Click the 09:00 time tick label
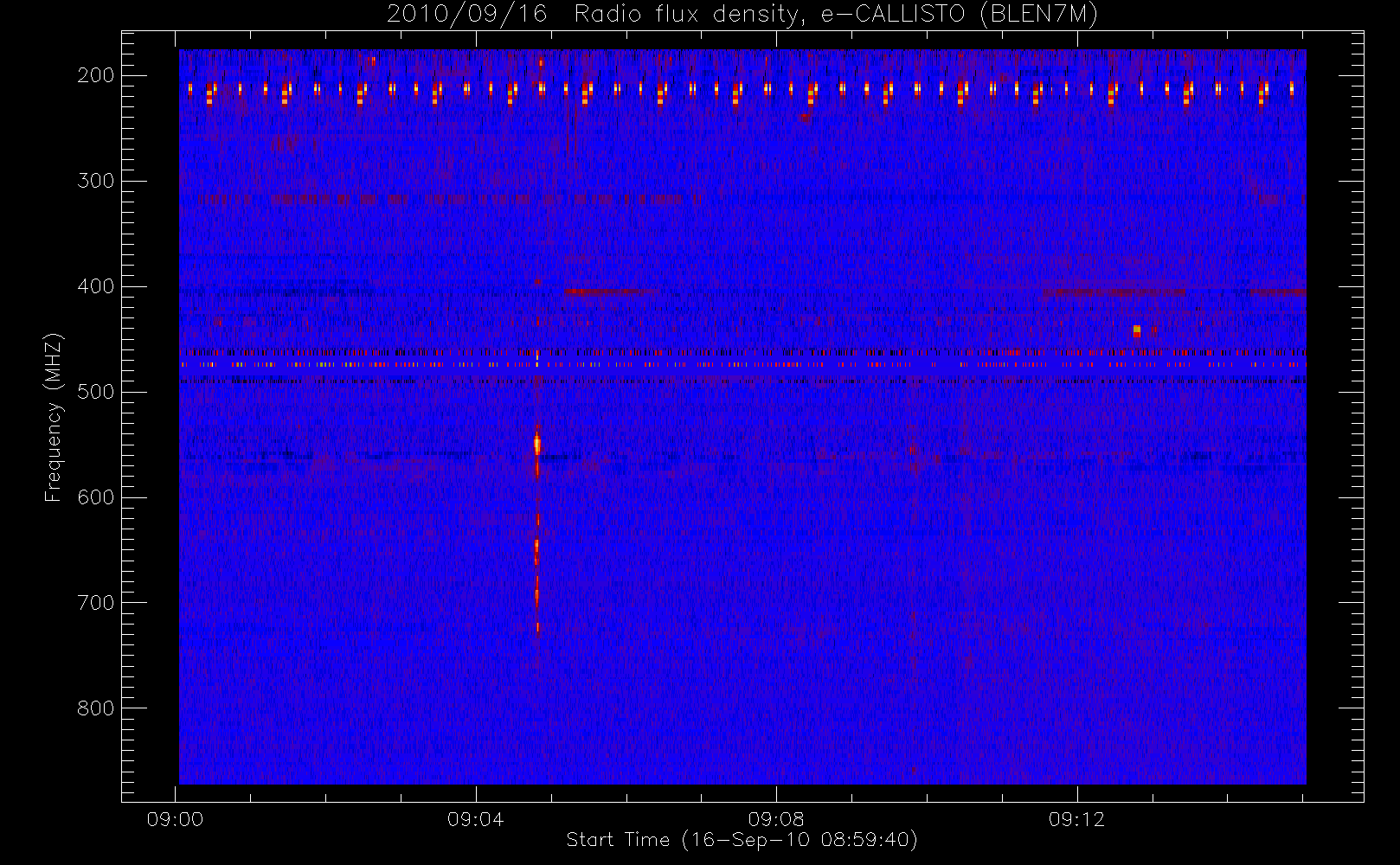1400x865 pixels. 175,819
